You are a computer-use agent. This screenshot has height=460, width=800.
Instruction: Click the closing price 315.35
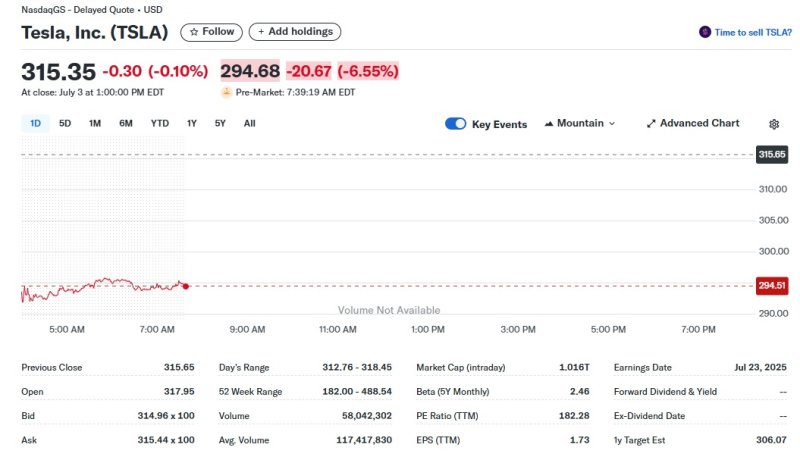click(58, 72)
